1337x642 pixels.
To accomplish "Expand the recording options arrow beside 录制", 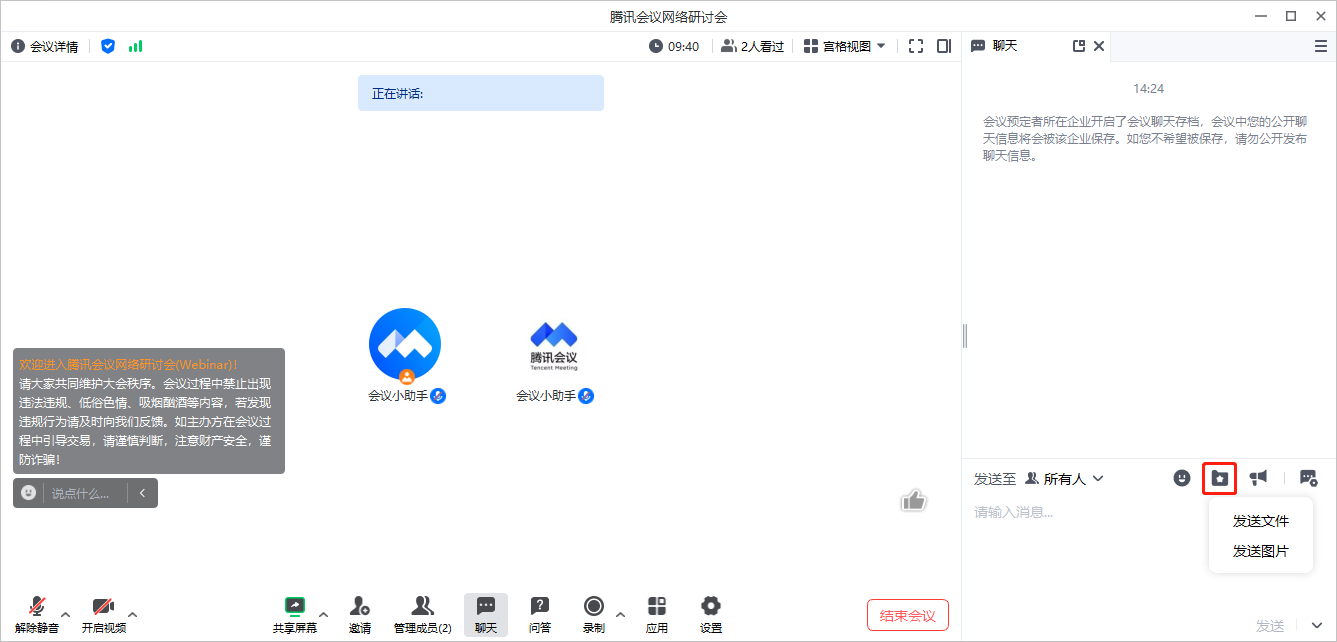I will [620, 614].
